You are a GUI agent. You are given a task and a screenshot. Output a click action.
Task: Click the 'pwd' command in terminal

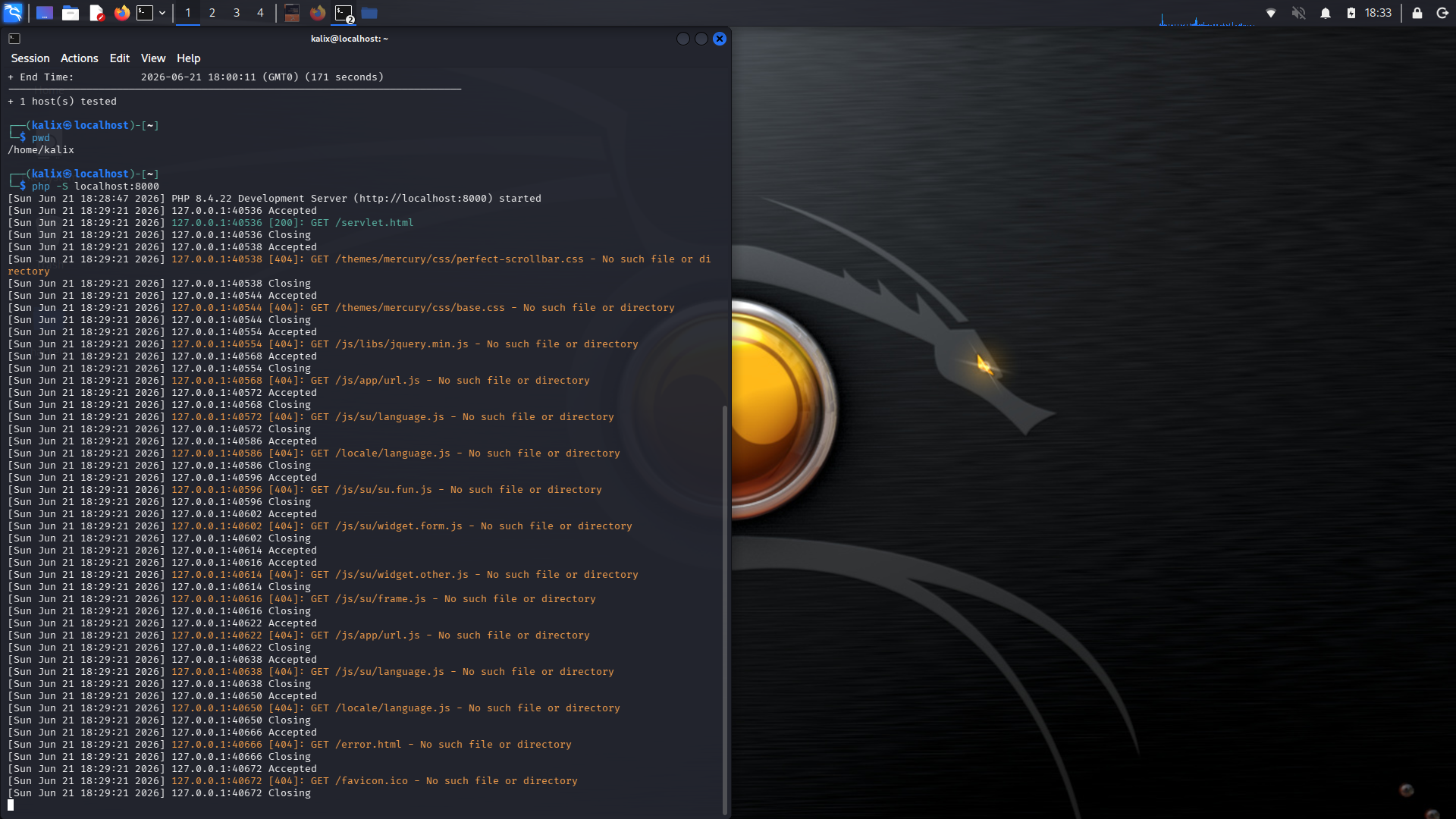tap(41, 138)
